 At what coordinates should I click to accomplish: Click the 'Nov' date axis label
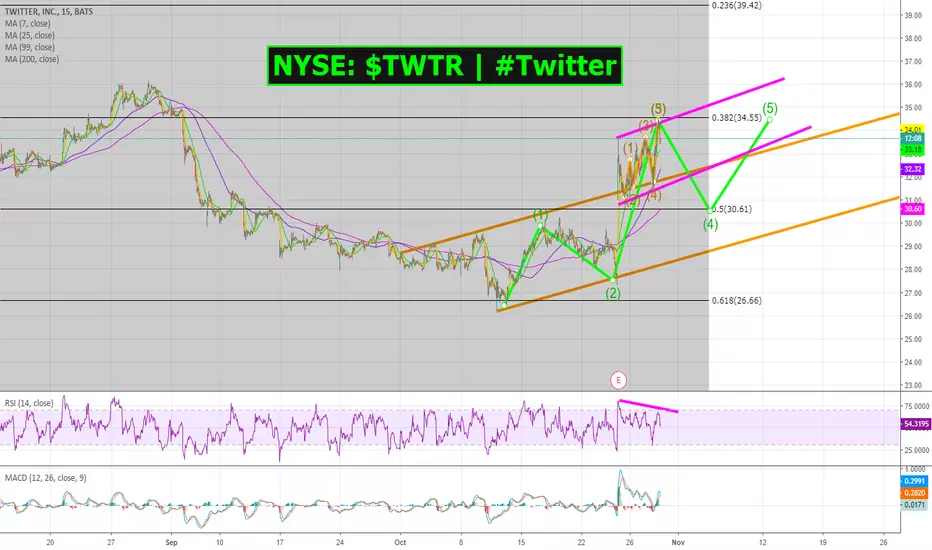tap(678, 542)
